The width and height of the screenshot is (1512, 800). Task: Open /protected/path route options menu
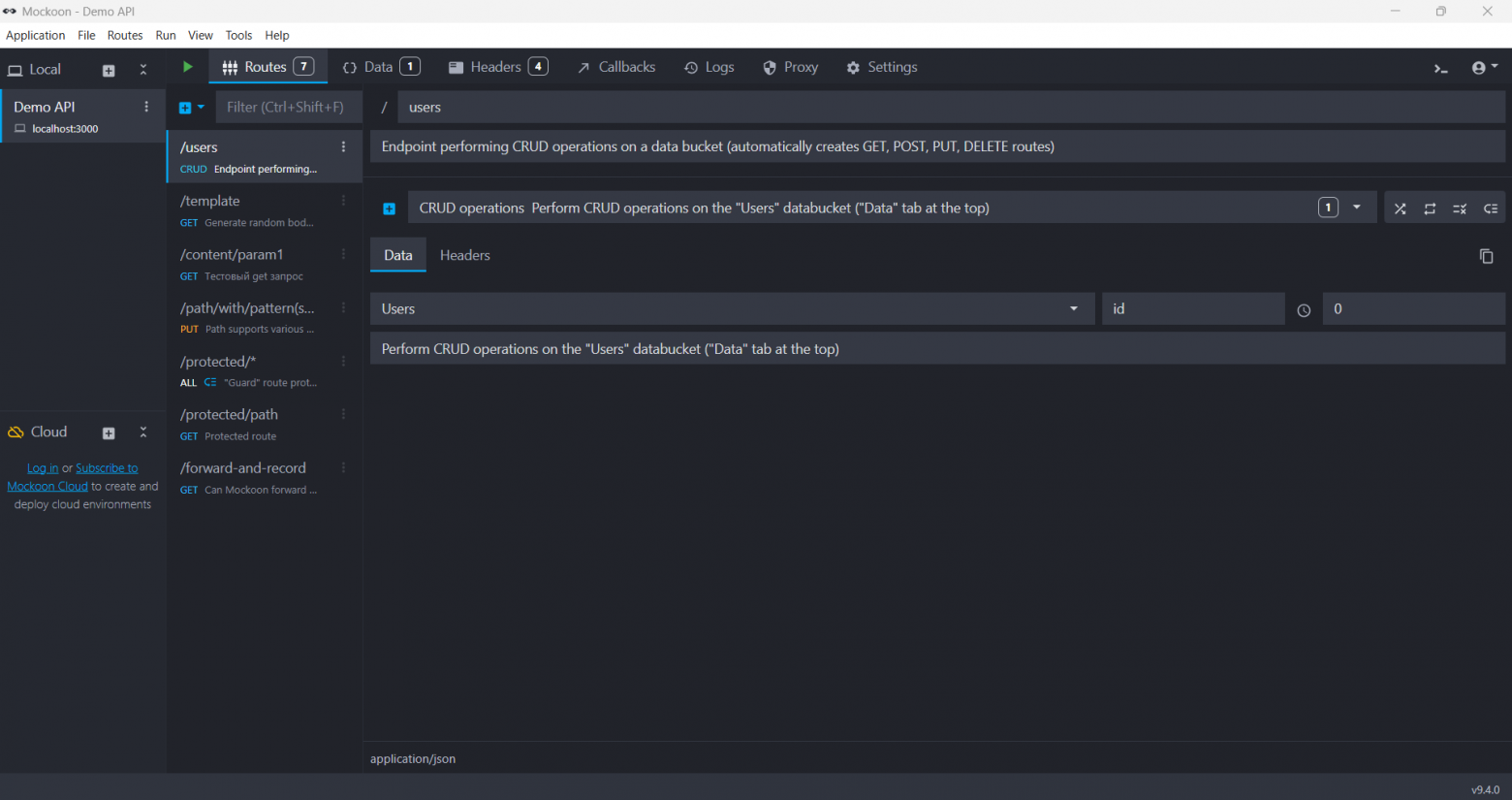coord(343,414)
